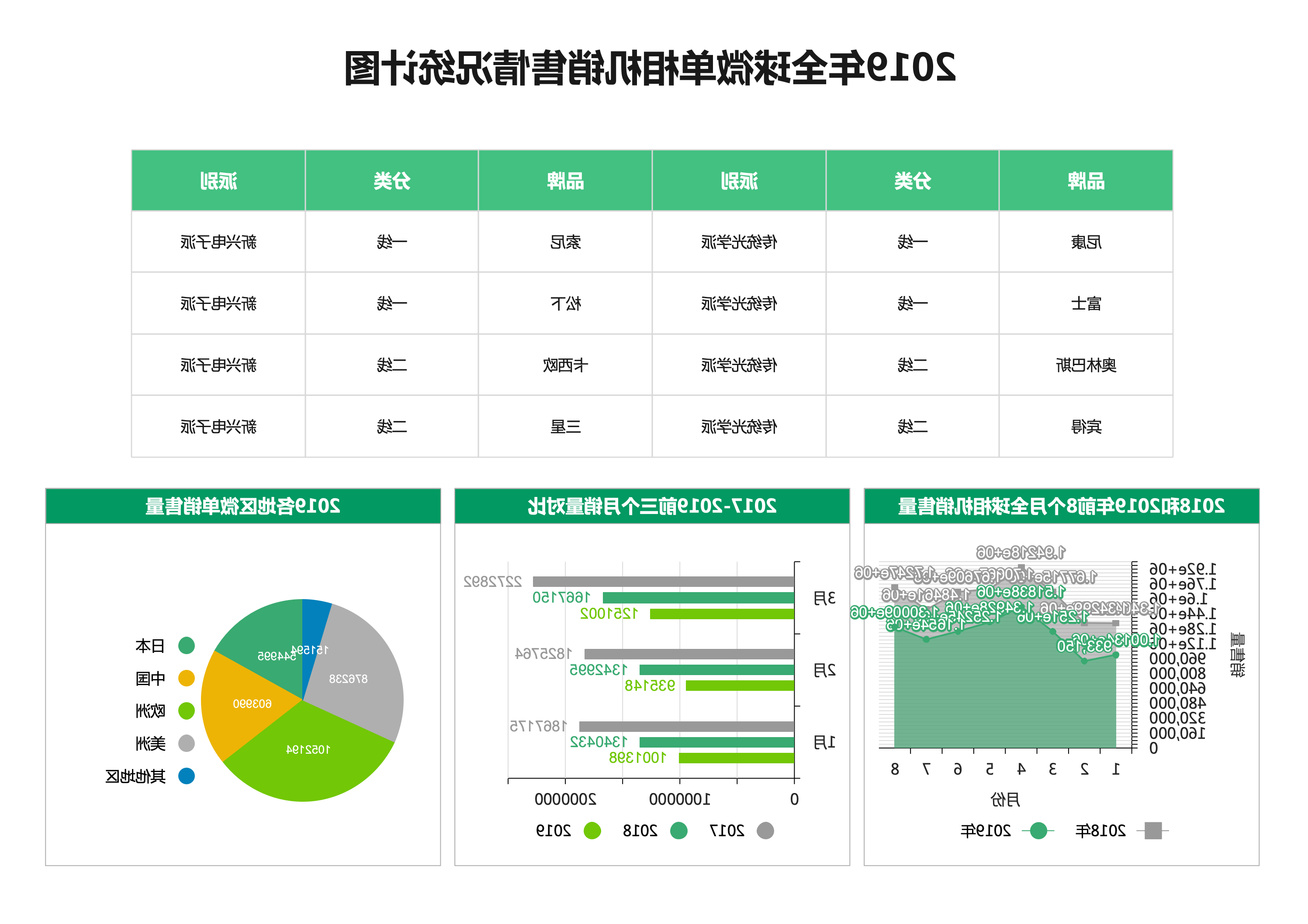Toggle the 2019 light-green legend marker

[592, 831]
